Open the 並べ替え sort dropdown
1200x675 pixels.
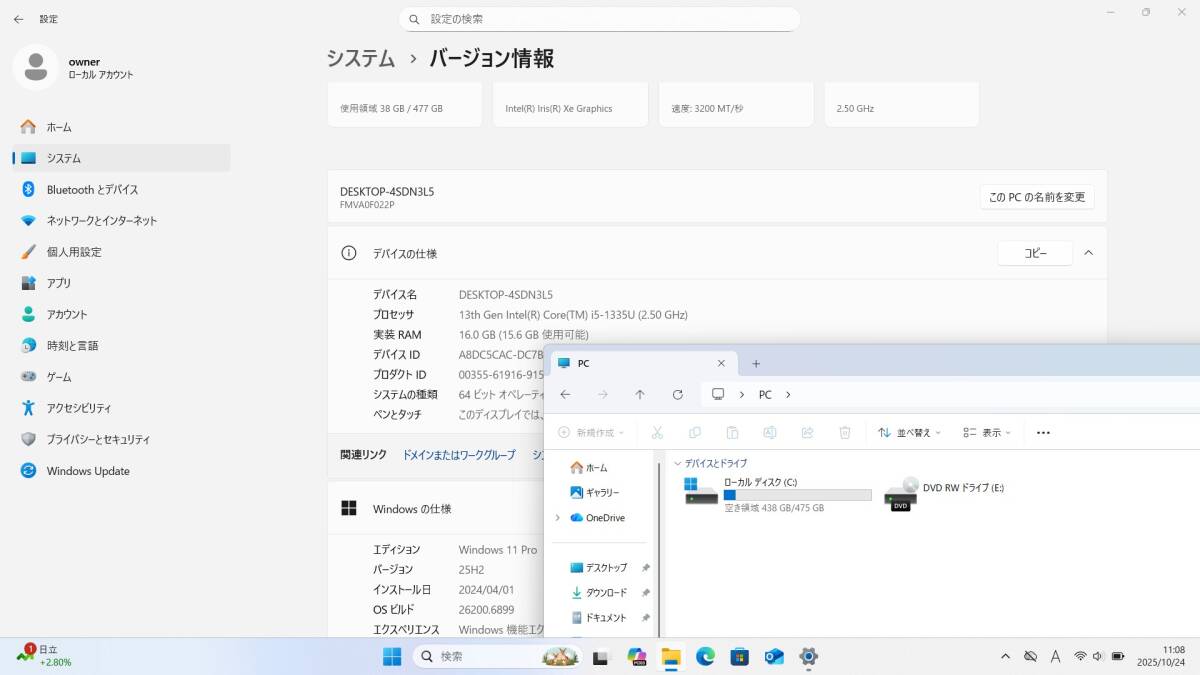click(908, 431)
